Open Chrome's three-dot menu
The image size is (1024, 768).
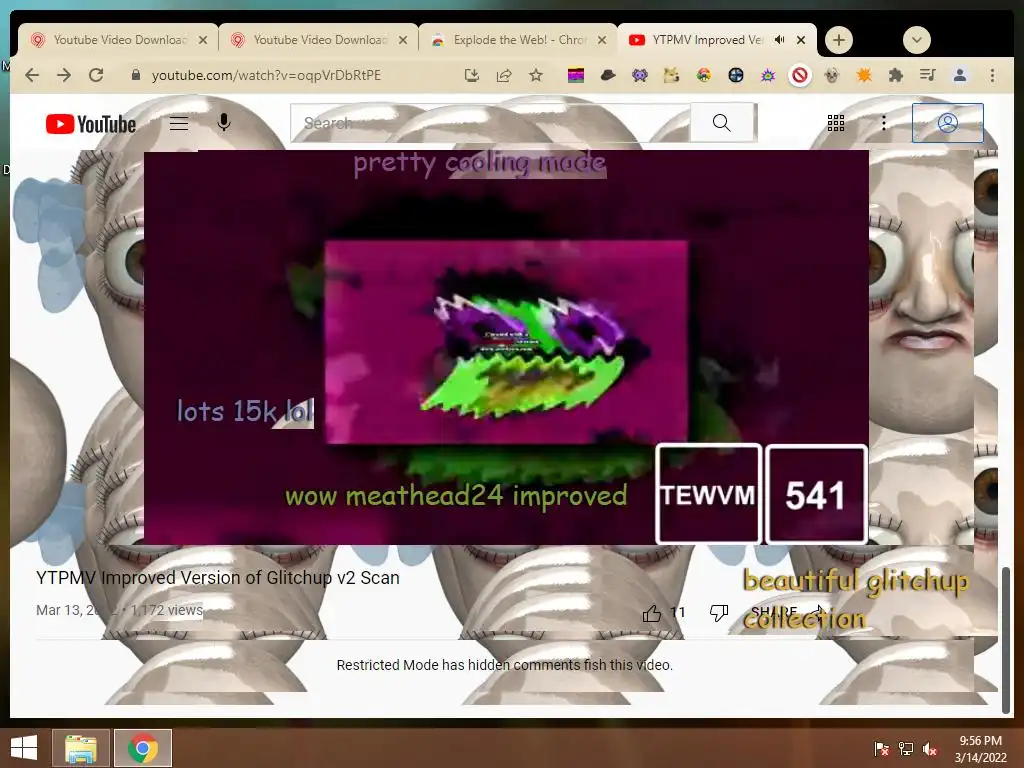[992, 76]
